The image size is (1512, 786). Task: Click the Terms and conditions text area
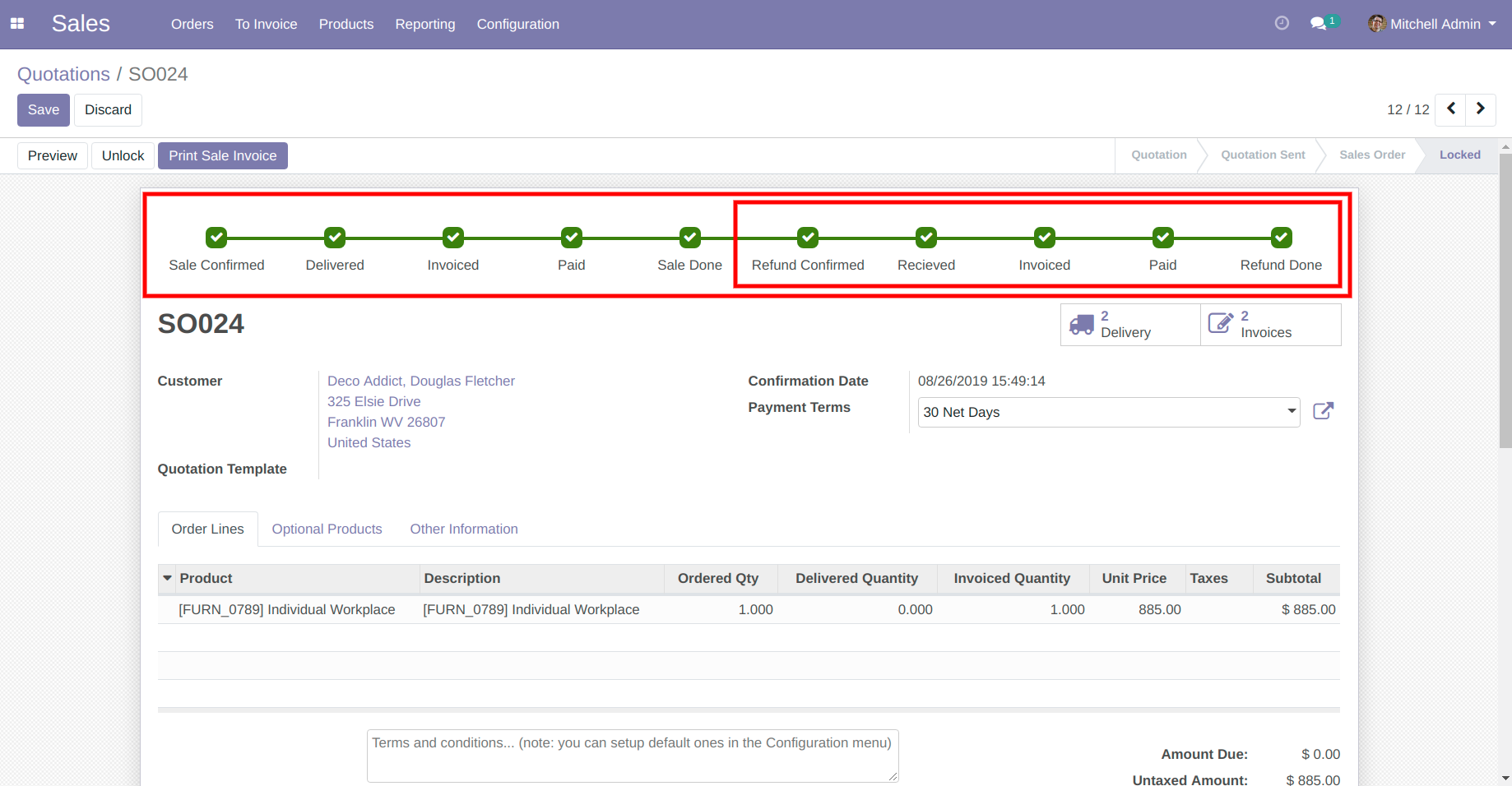click(x=632, y=756)
